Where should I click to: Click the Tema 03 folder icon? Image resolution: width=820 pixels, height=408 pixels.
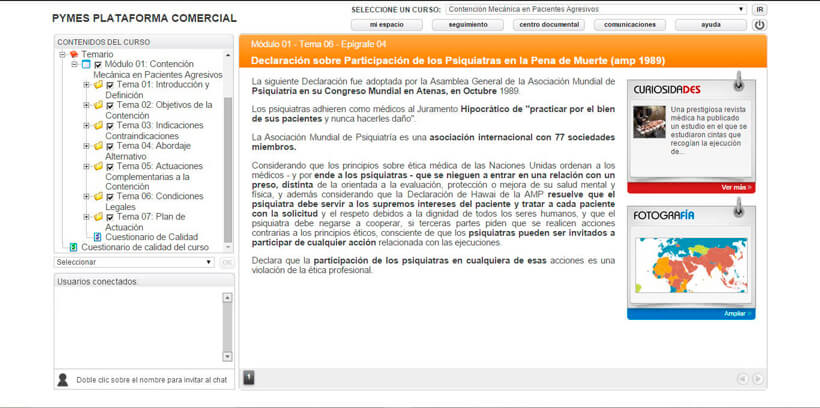tap(98, 125)
